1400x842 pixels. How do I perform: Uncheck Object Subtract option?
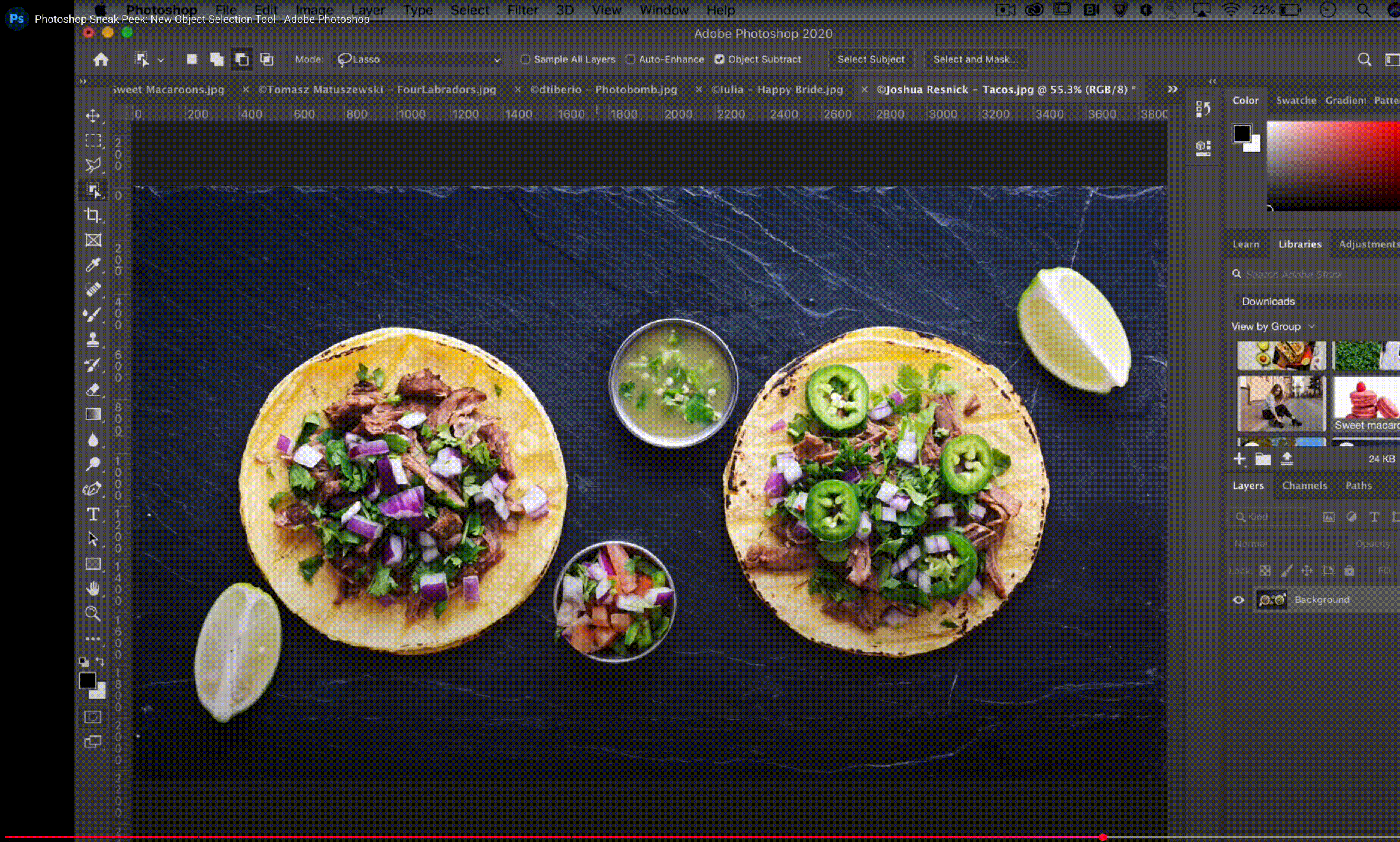point(720,59)
